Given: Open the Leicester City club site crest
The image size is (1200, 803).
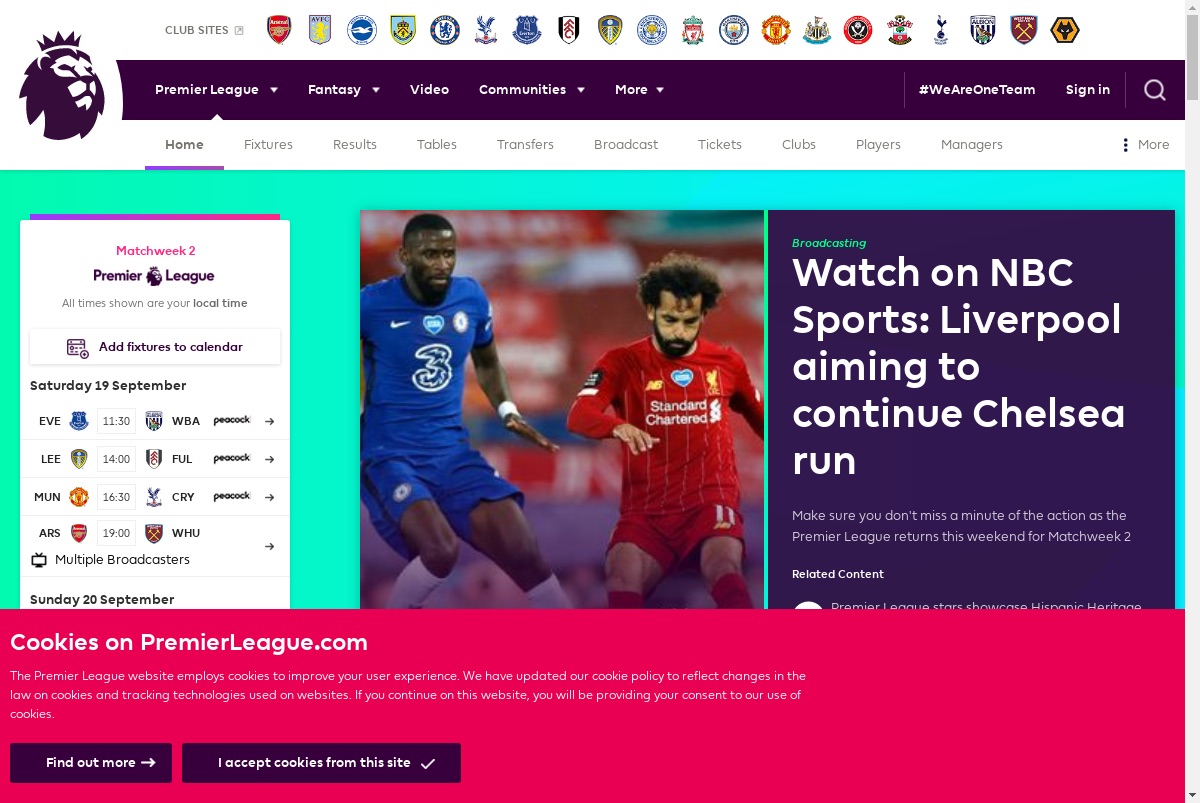Looking at the screenshot, I should (652, 30).
